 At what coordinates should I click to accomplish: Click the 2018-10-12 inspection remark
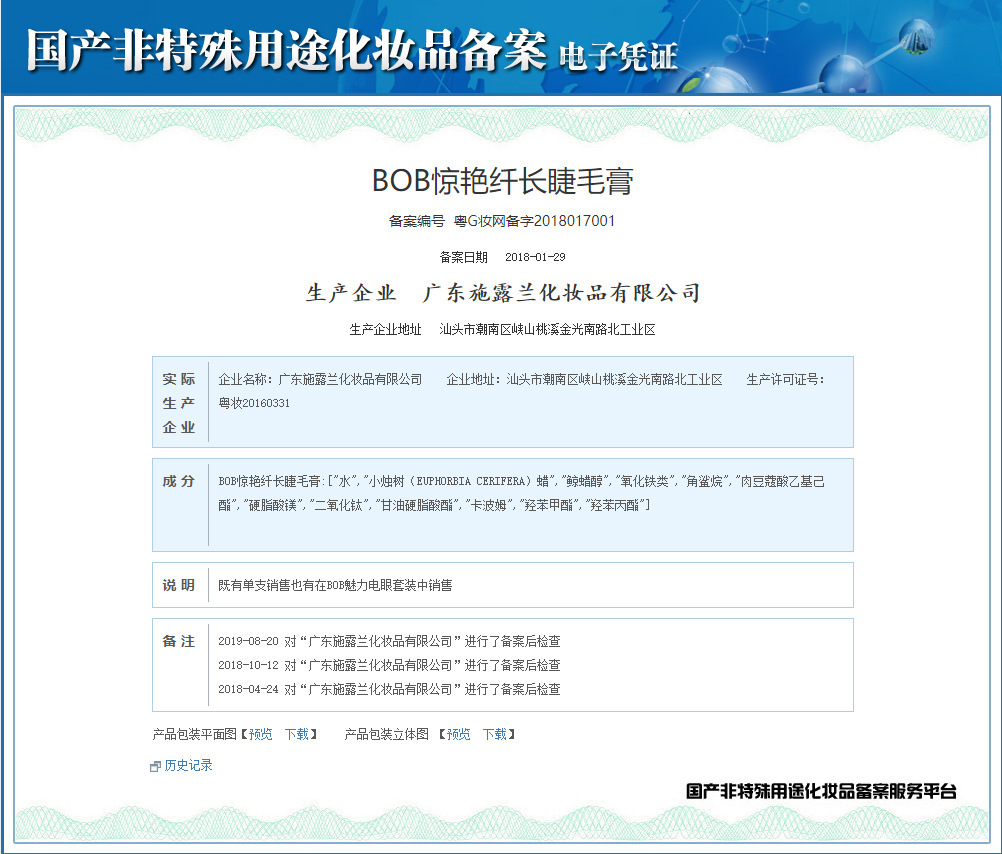tap(389, 665)
